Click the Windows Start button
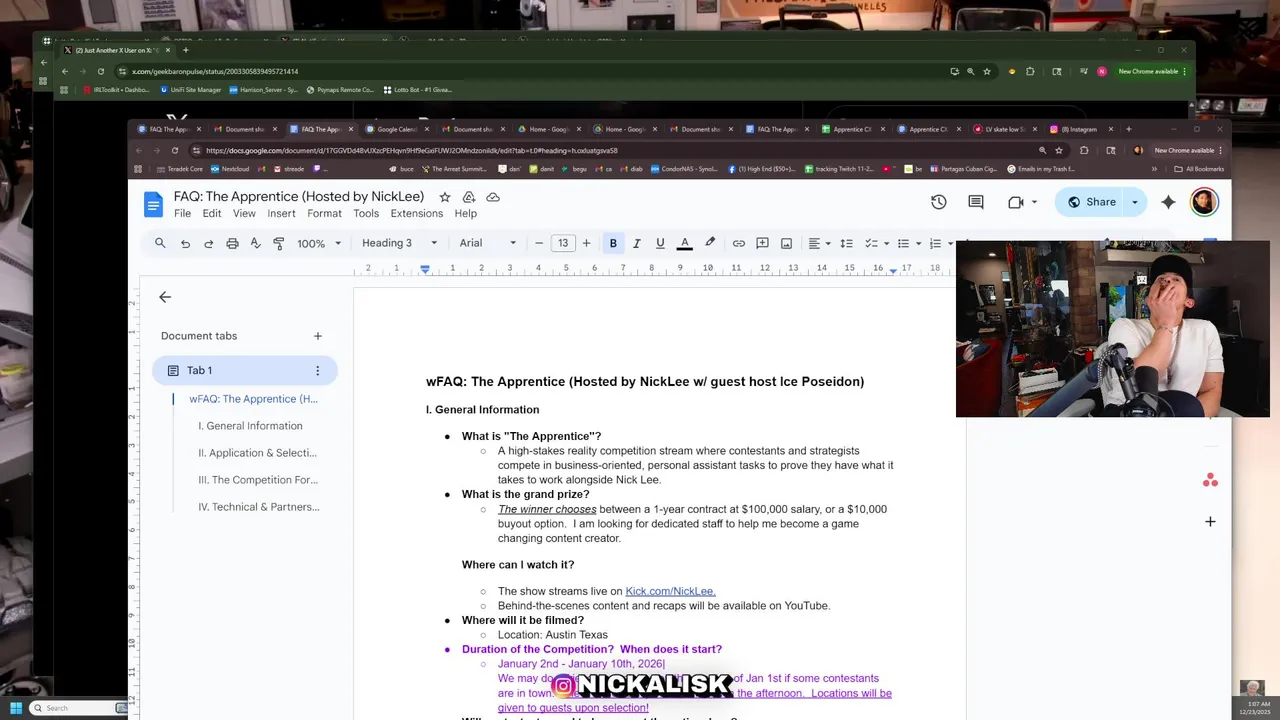 16,708
